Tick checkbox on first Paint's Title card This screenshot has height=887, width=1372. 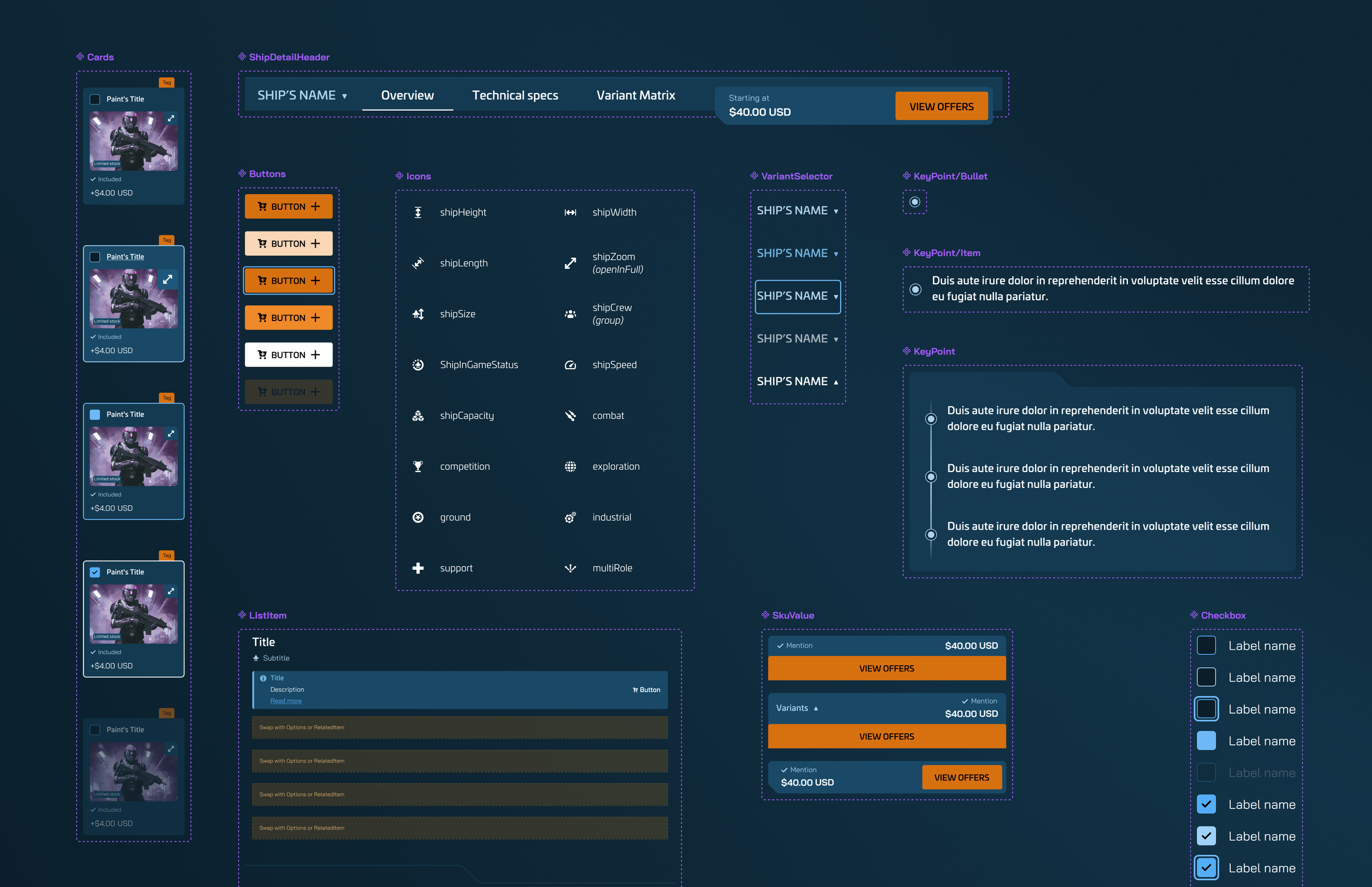pyautogui.click(x=95, y=99)
